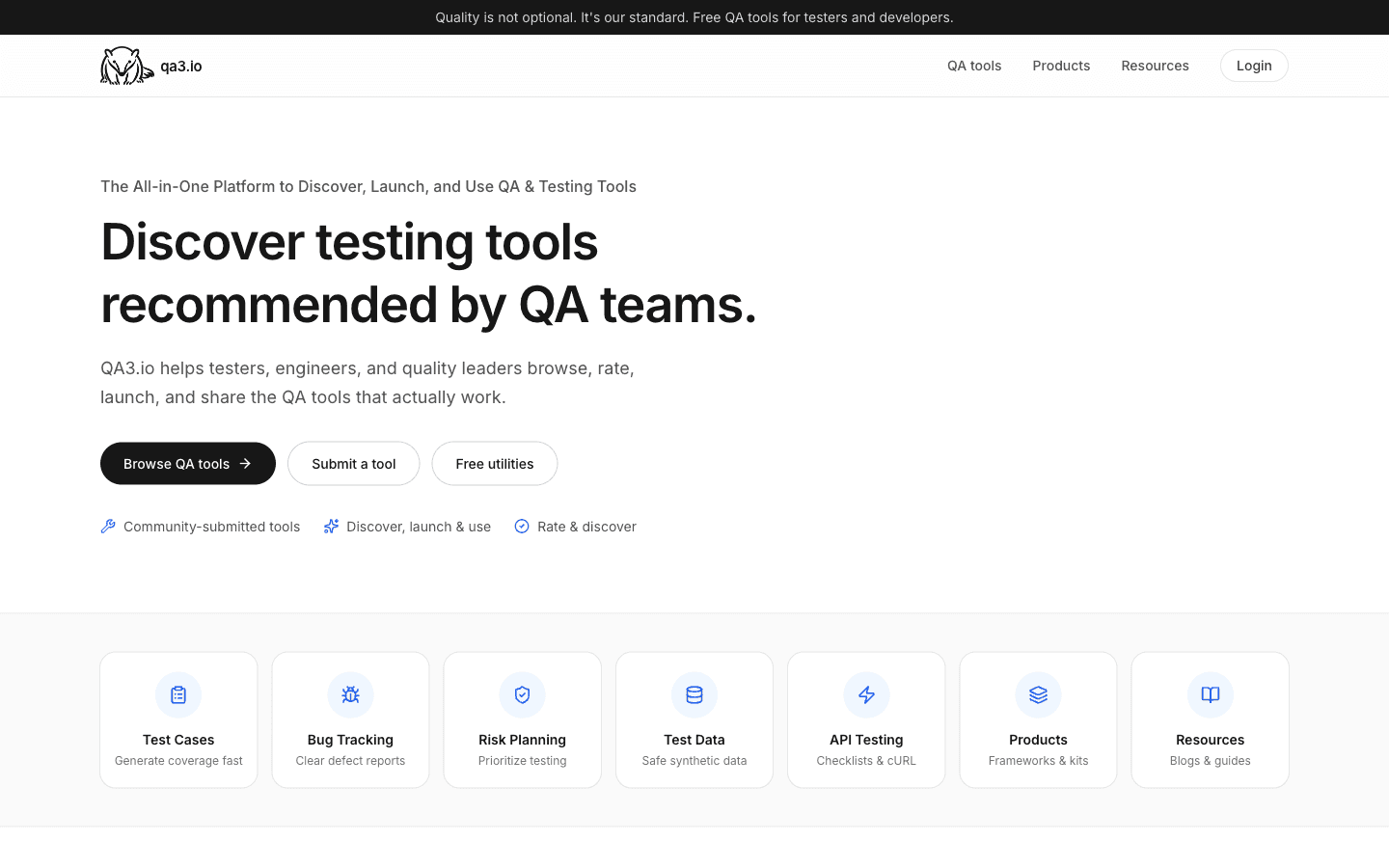Open the Test Cases card title
This screenshot has width=1389, height=868.
pyautogui.click(x=178, y=740)
